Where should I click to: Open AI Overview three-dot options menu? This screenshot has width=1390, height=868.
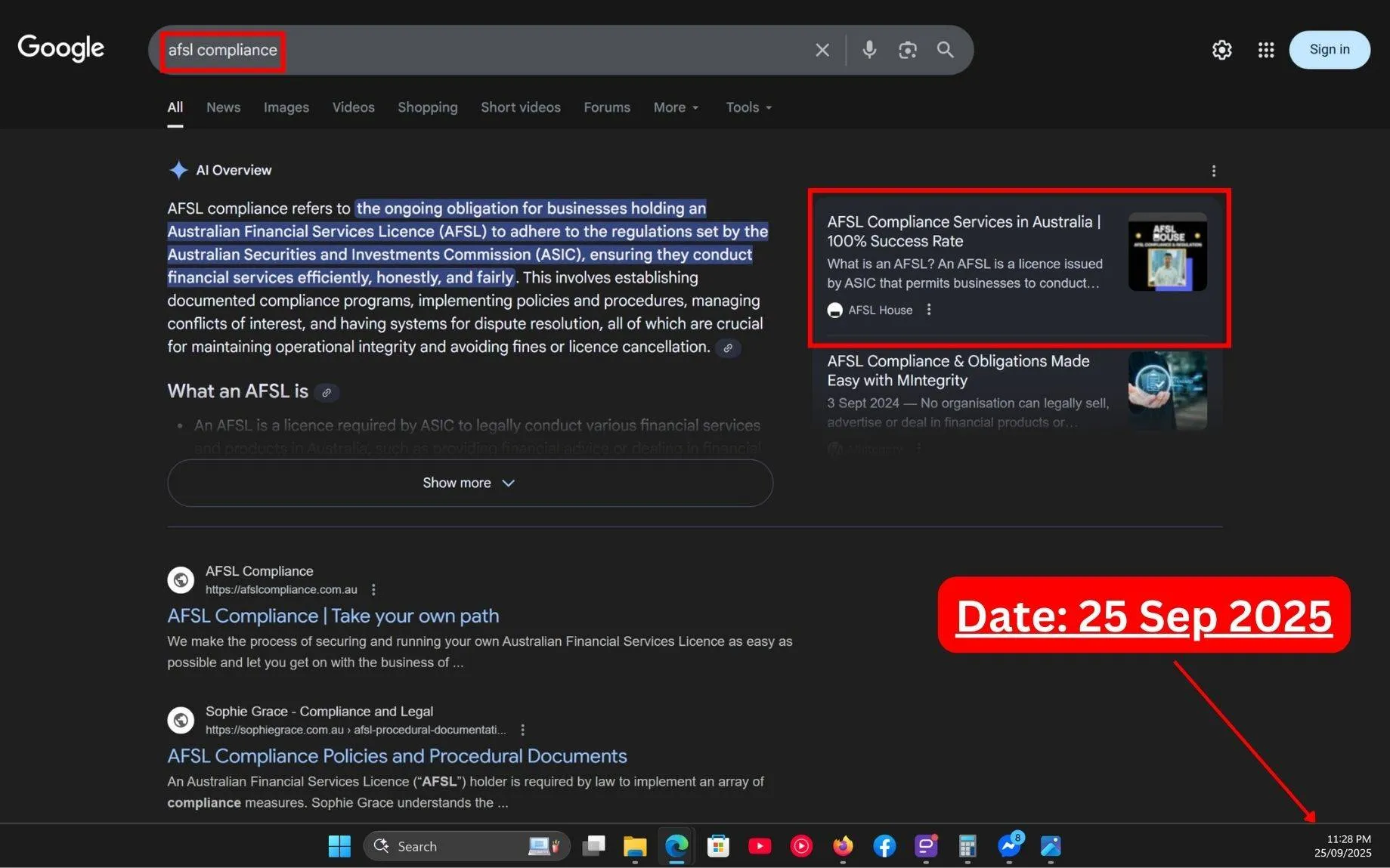(x=1214, y=171)
